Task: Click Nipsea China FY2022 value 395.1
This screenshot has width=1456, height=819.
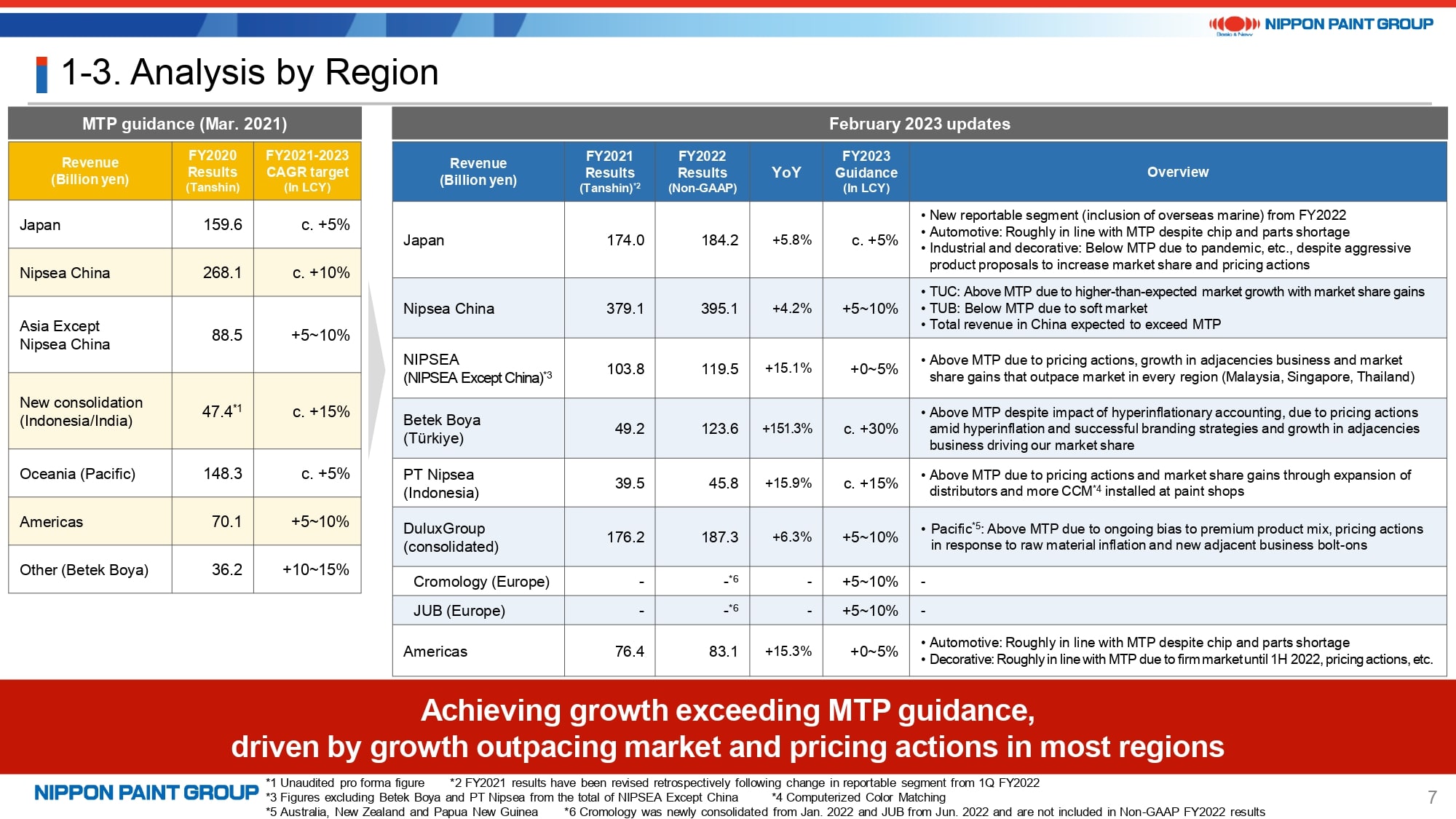Action: click(719, 308)
